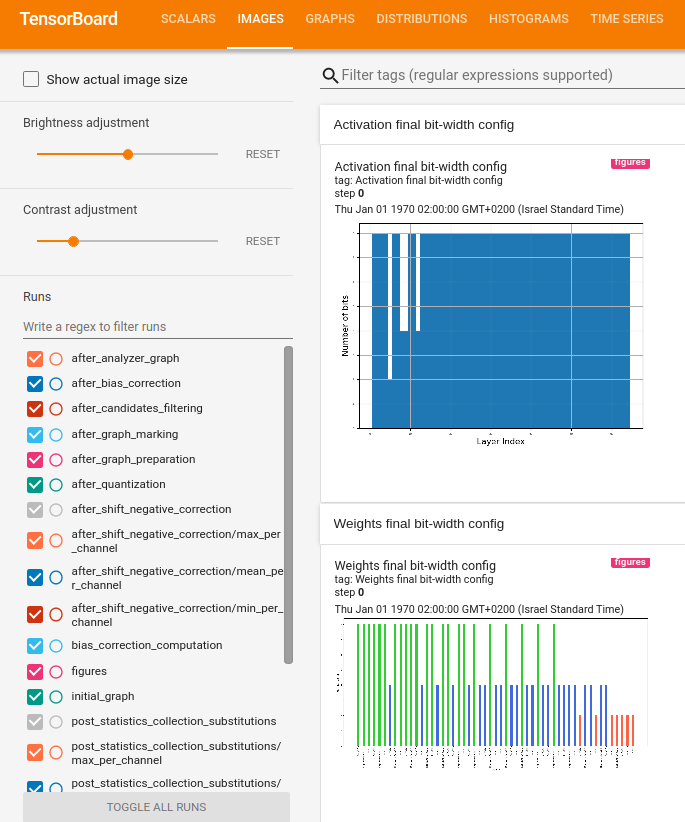Click the figures badge on Weights card
This screenshot has width=685, height=822.
pos(630,563)
